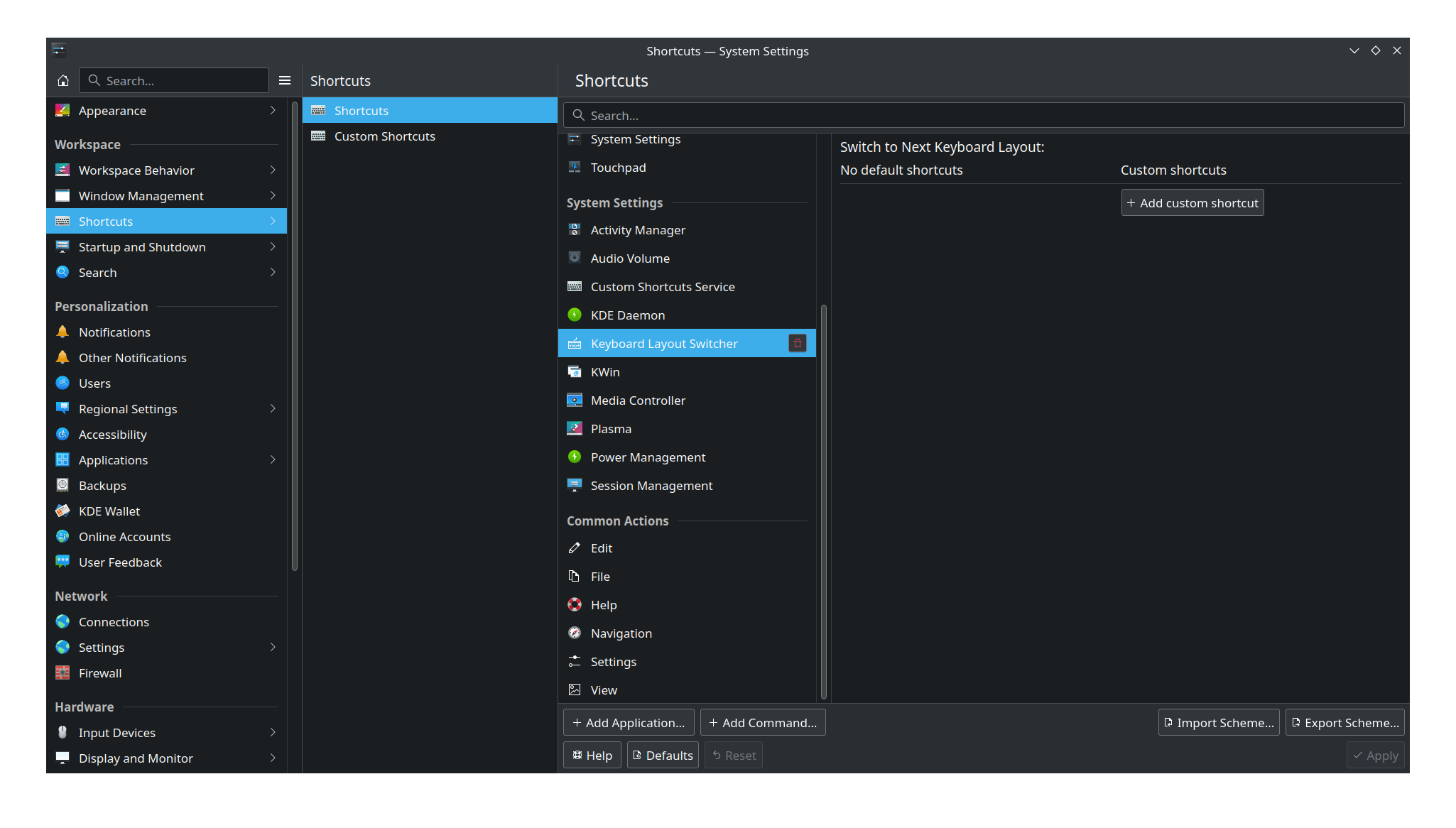
Task: Click the left sidebar scrollbar
Action: [295, 337]
